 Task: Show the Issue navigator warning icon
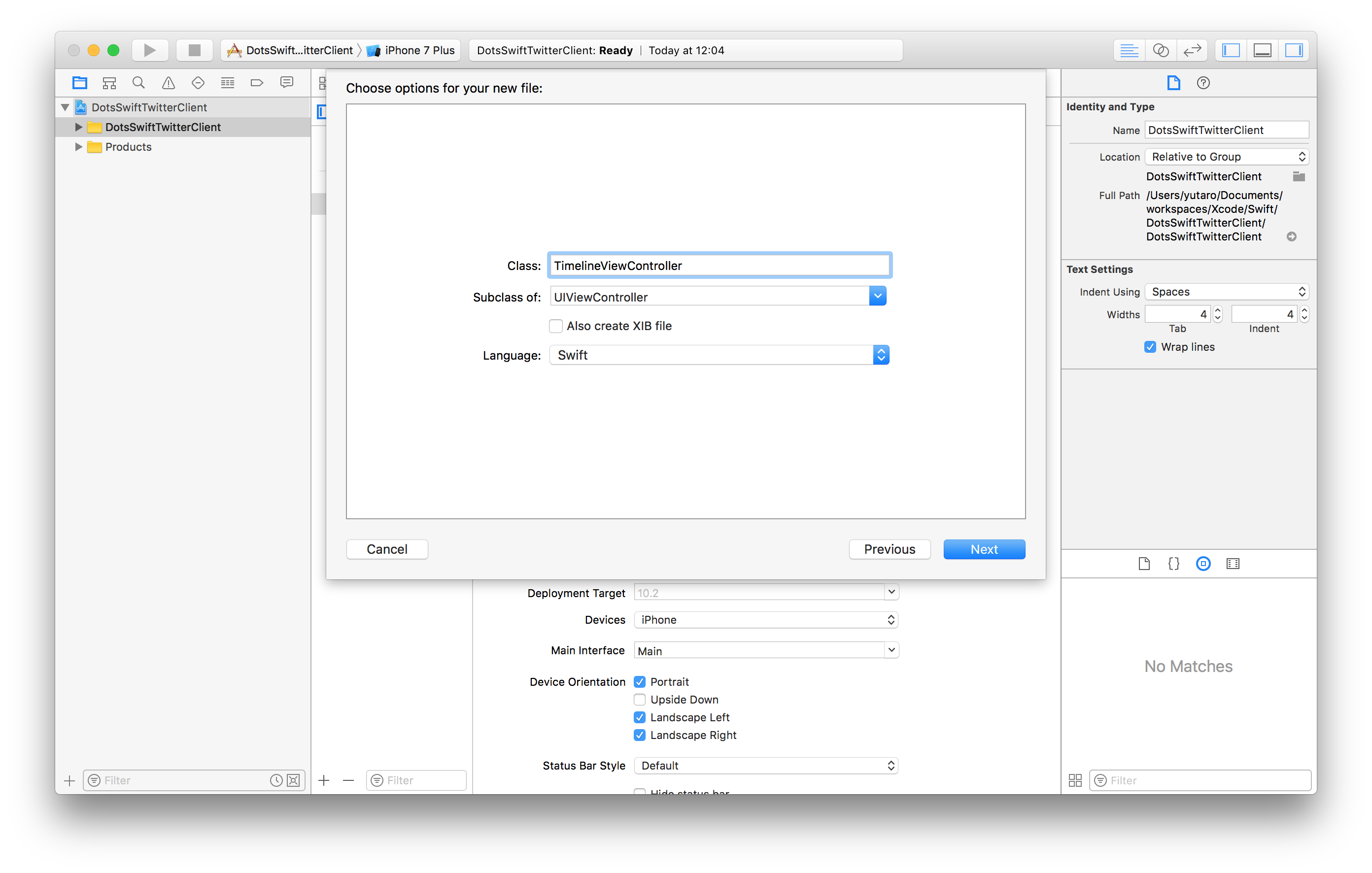(x=168, y=83)
